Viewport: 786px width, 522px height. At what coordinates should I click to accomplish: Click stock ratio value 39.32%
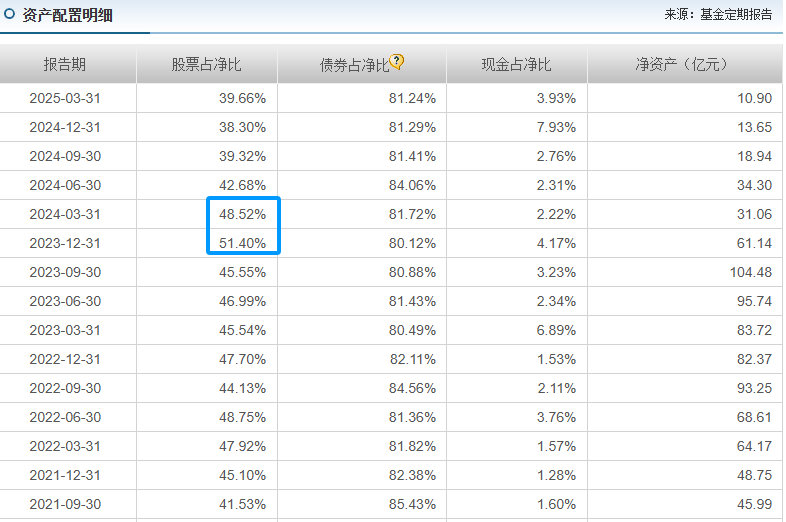pyautogui.click(x=242, y=156)
